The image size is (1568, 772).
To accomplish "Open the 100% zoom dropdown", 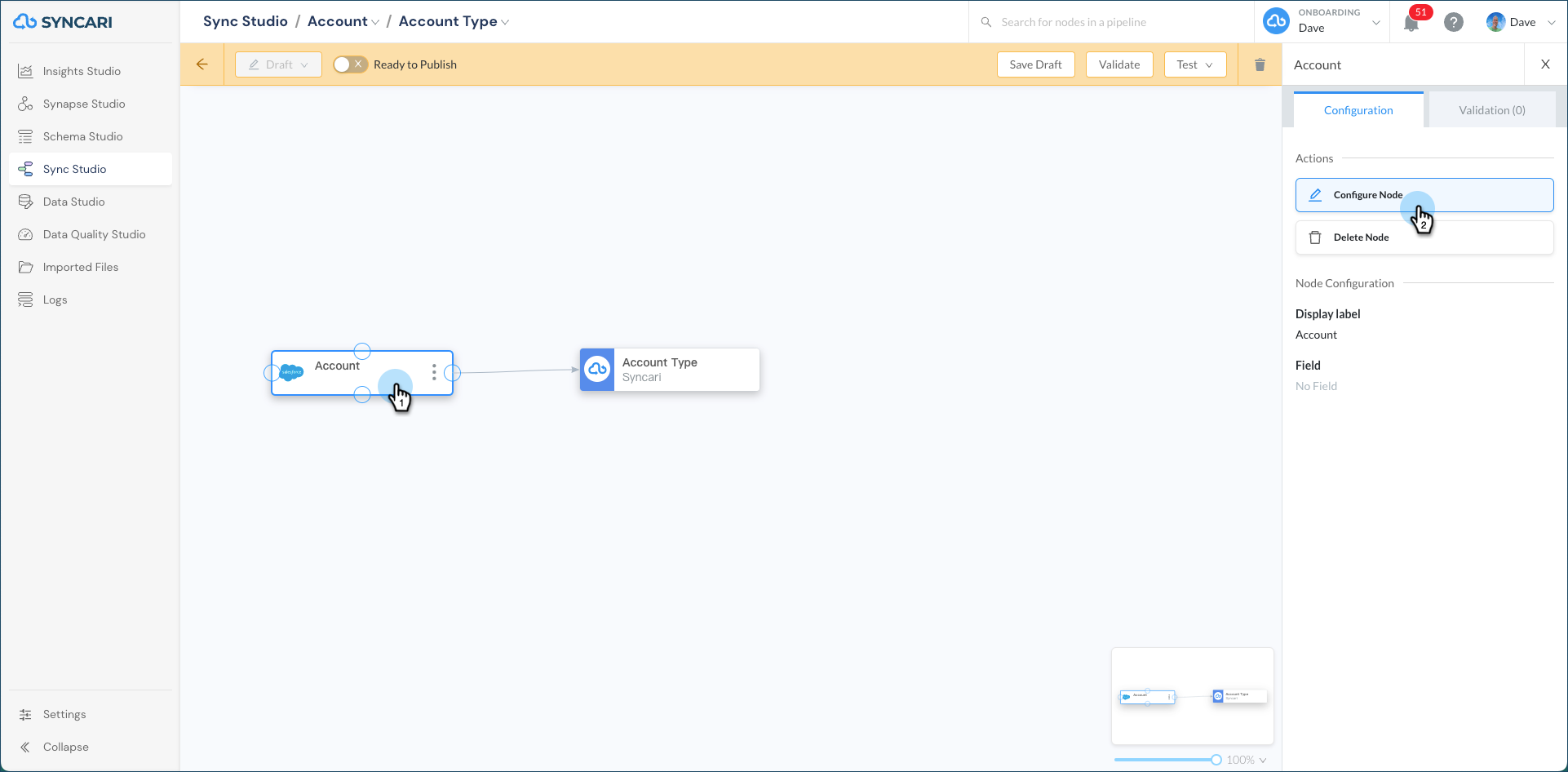I will click(1247, 760).
